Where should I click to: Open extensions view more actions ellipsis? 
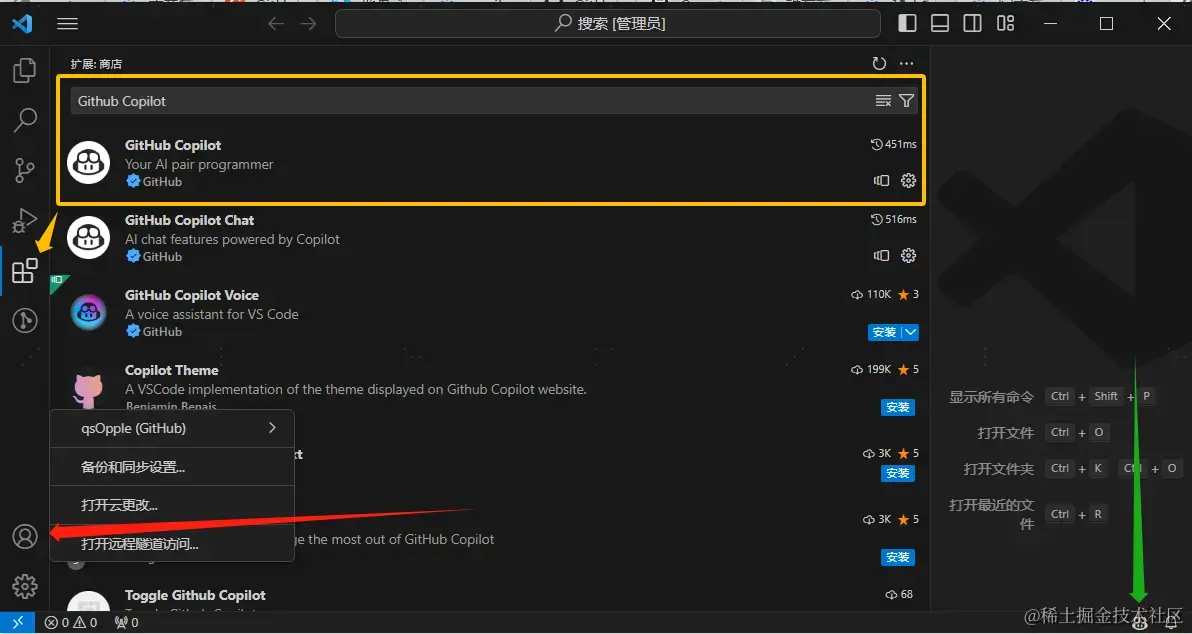point(906,64)
